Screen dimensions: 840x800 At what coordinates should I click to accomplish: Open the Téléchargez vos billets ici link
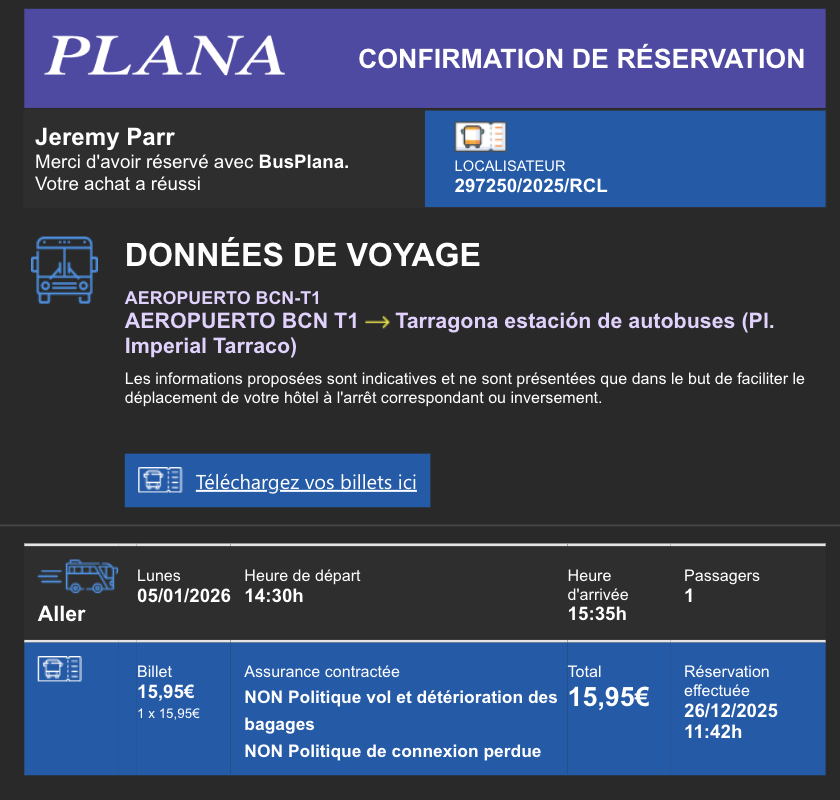[x=305, y=482]
